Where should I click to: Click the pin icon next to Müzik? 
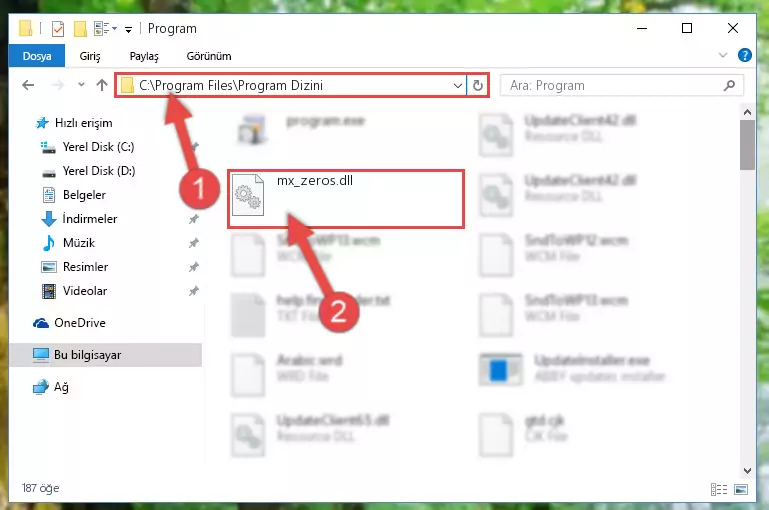(194, 243)
